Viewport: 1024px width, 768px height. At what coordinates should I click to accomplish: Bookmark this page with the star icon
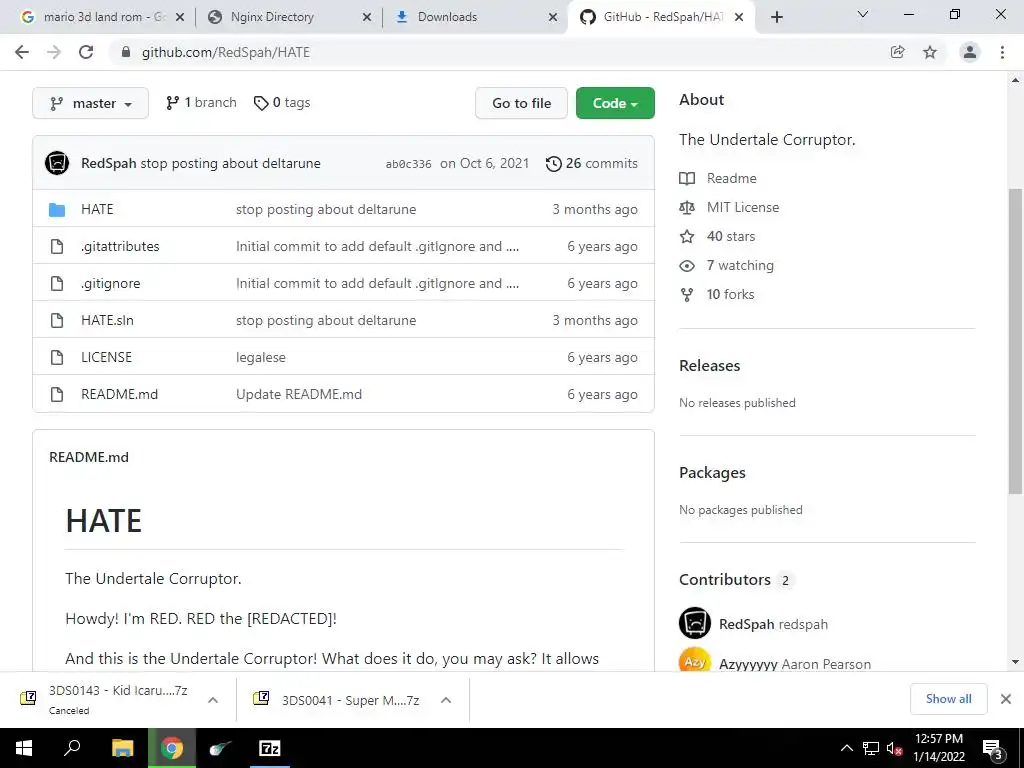tap(930, 52)
